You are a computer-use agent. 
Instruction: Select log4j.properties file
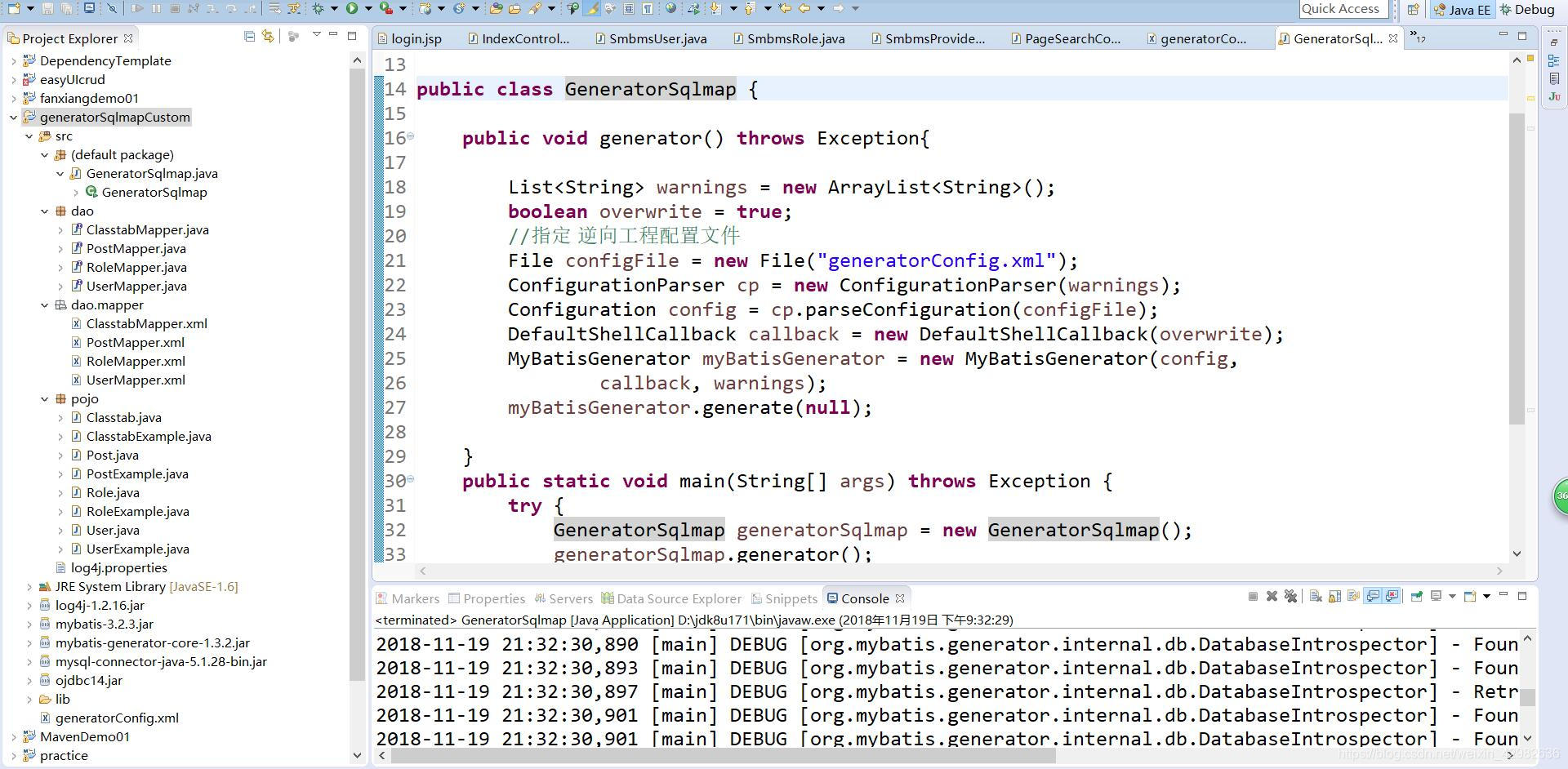click(111, 568)
